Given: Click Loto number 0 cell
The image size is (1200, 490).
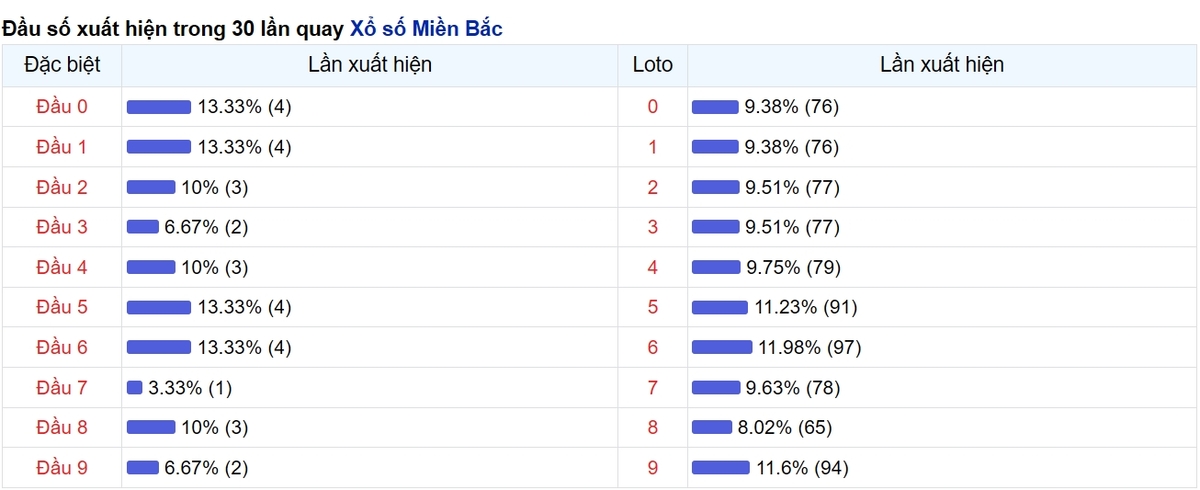Looking at the screenshot, I should [x=653, y=107].
